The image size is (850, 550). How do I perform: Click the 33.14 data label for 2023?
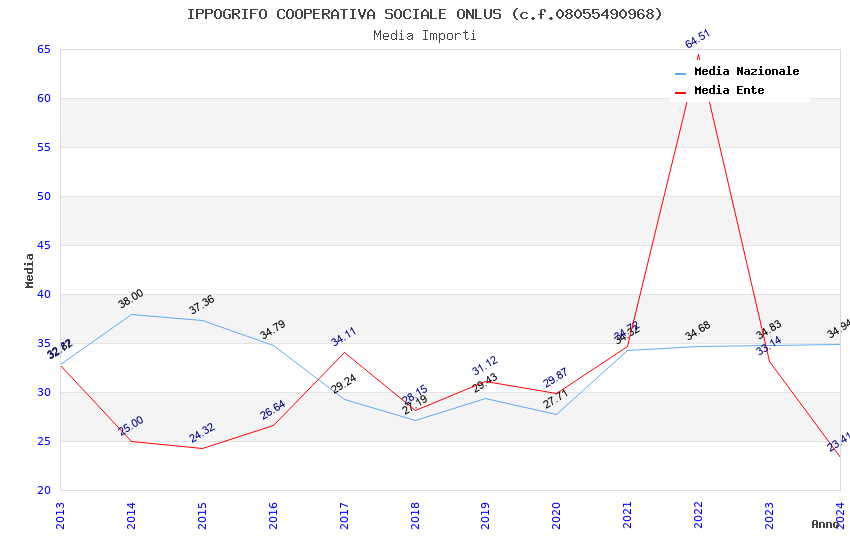click(x=769, y=346)
